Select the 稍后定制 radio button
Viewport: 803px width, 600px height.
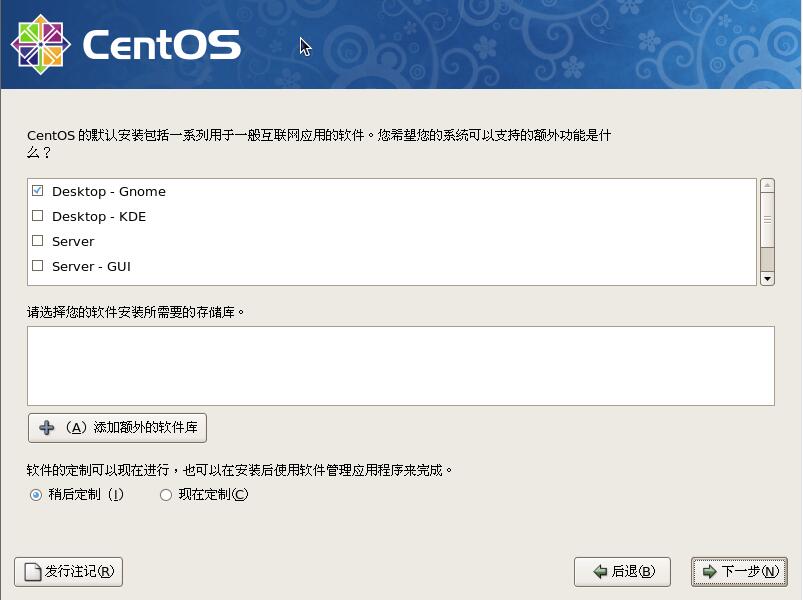click(34, 494)
